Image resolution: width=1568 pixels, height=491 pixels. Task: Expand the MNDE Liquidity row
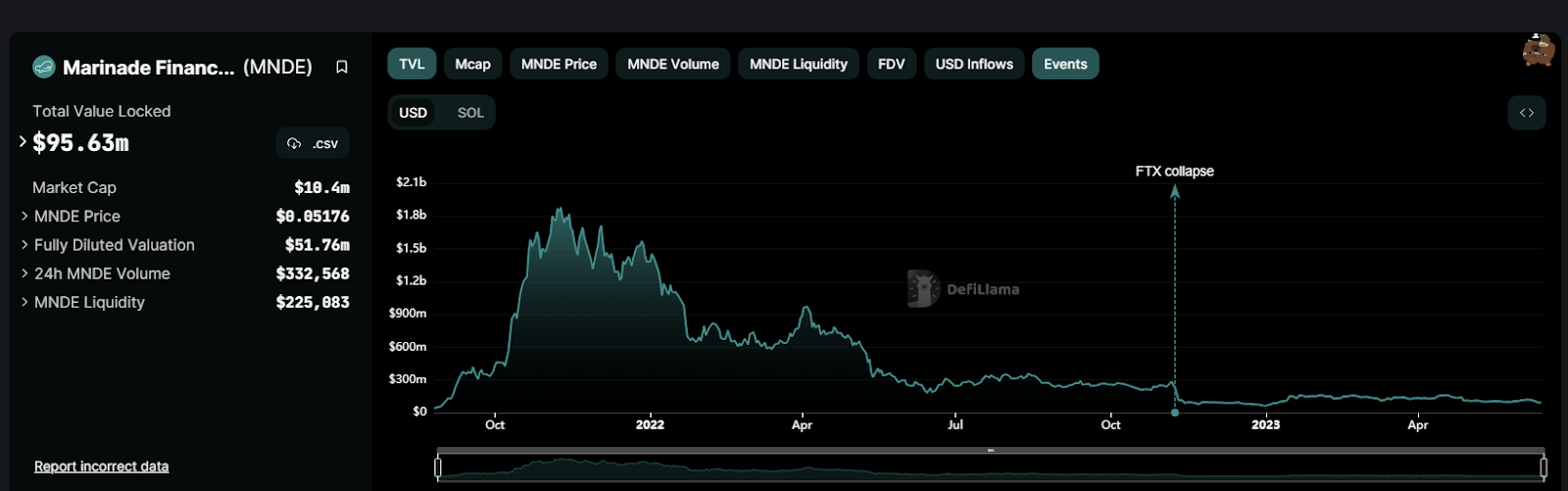pyautogui.click(x=24, y=302)
